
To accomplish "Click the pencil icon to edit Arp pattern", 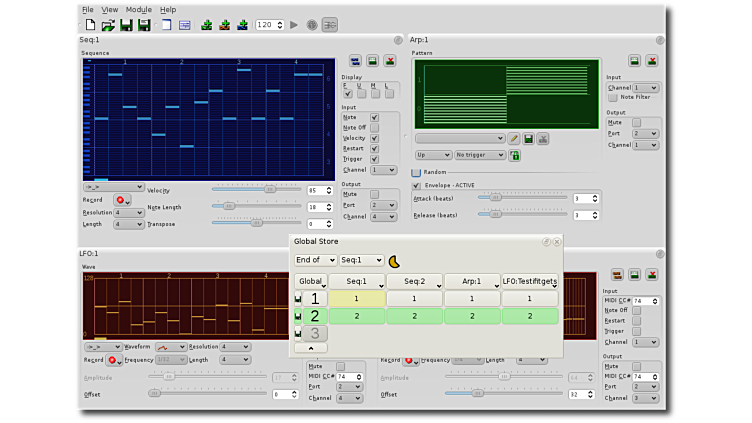I will (x=514, y=139).
